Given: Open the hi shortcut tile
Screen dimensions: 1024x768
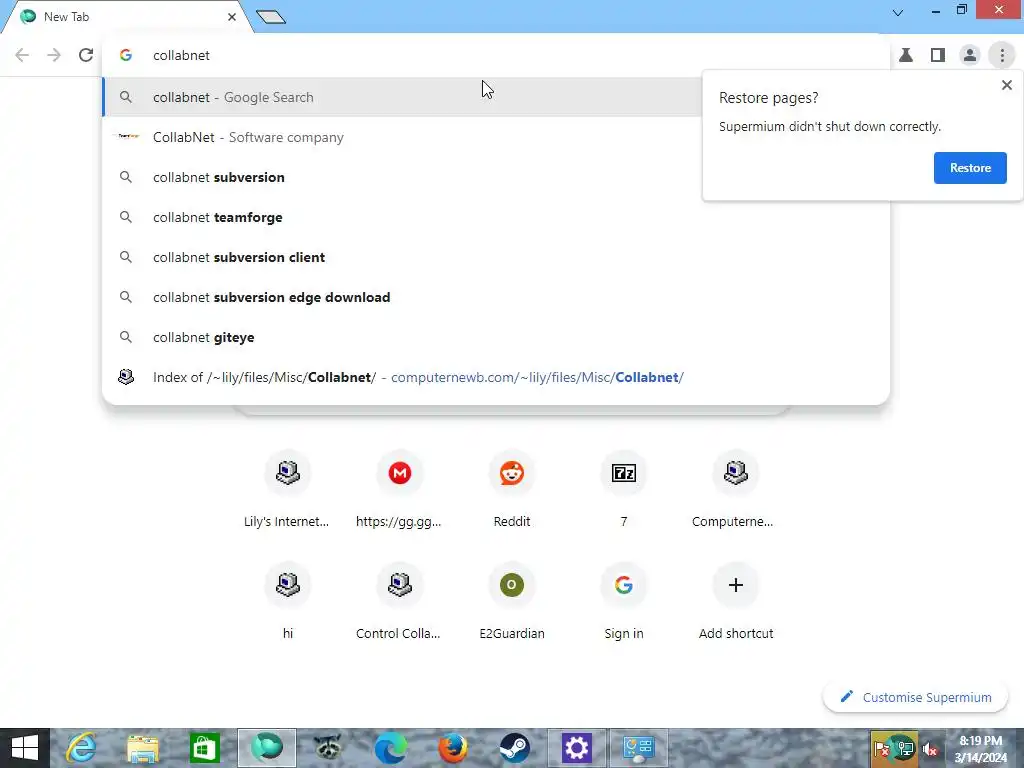Looking at the screenshot, I should [287, 601].
